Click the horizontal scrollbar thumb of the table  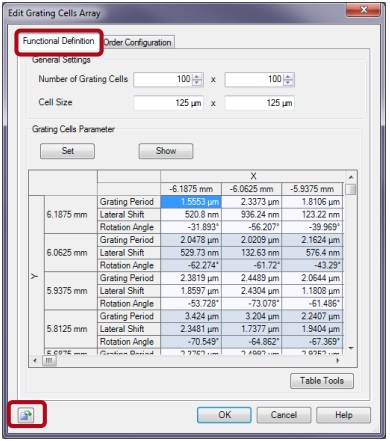49,360
